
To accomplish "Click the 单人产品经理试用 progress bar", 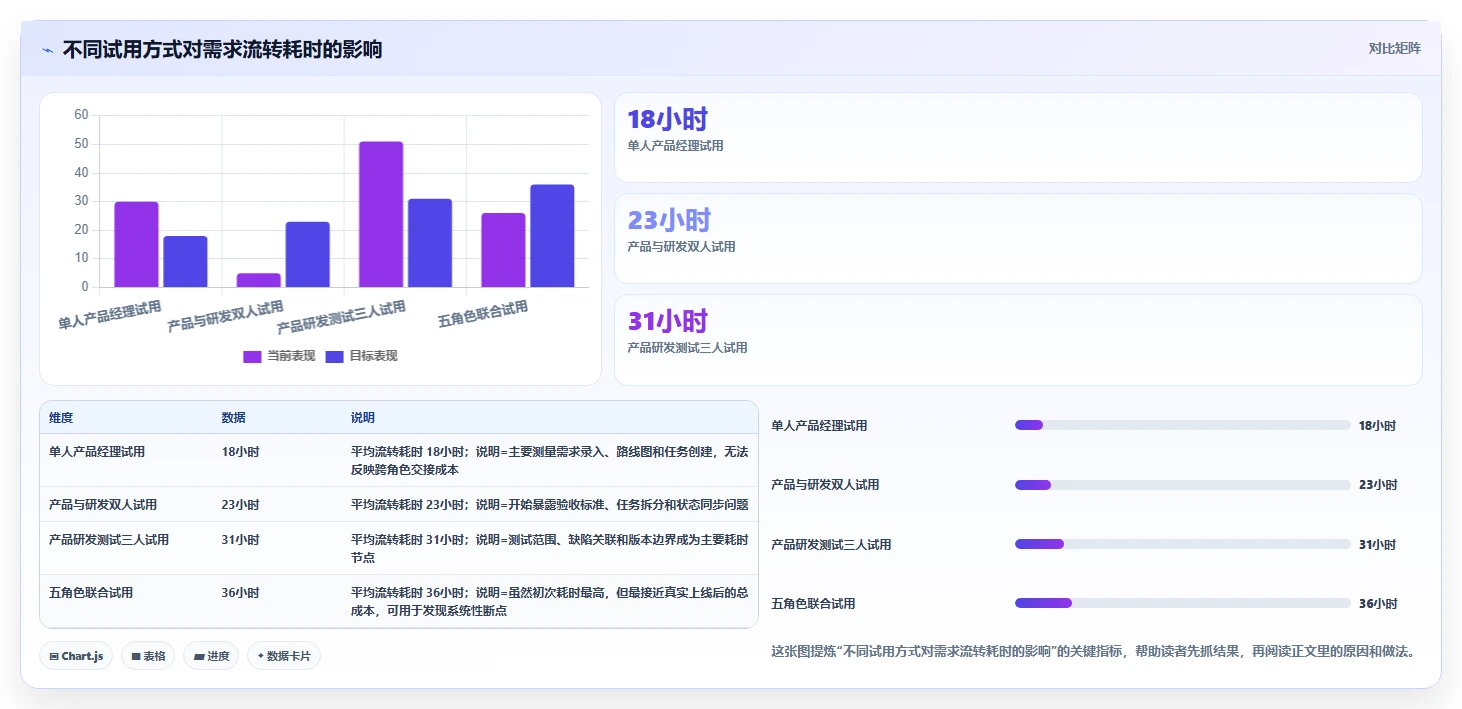I will point(1182,425).
